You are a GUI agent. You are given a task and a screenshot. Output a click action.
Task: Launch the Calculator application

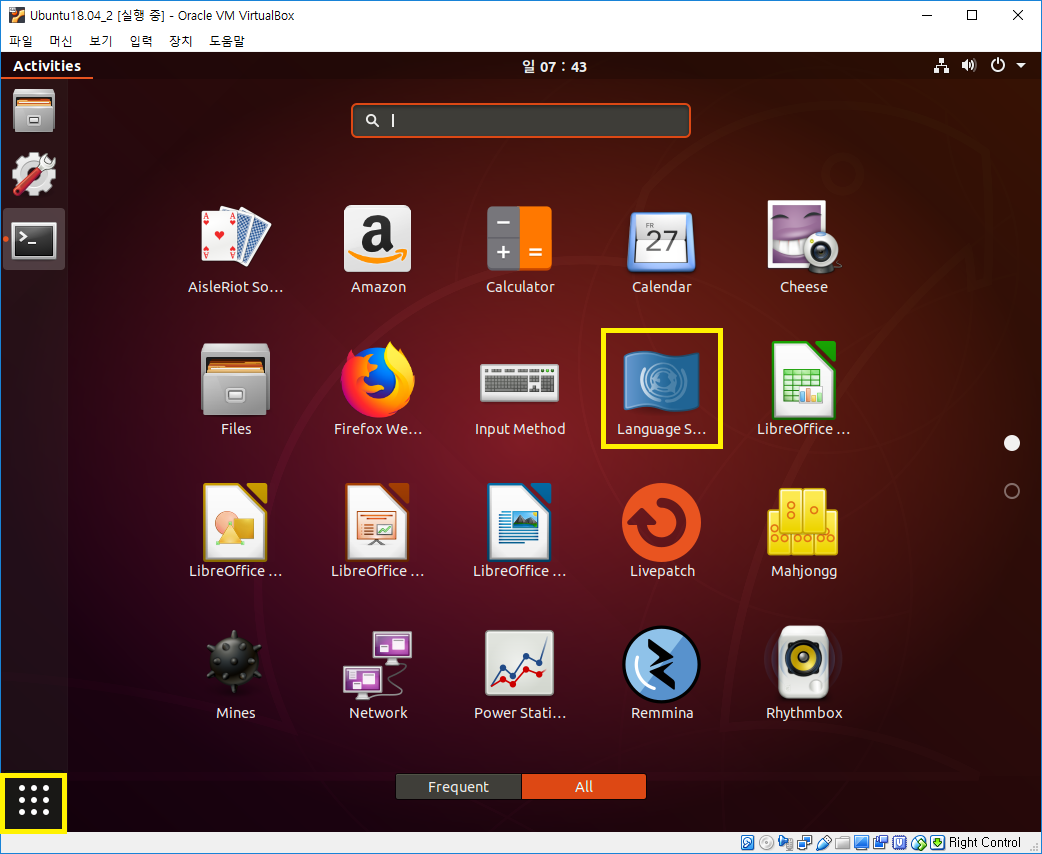coord(520,249)
